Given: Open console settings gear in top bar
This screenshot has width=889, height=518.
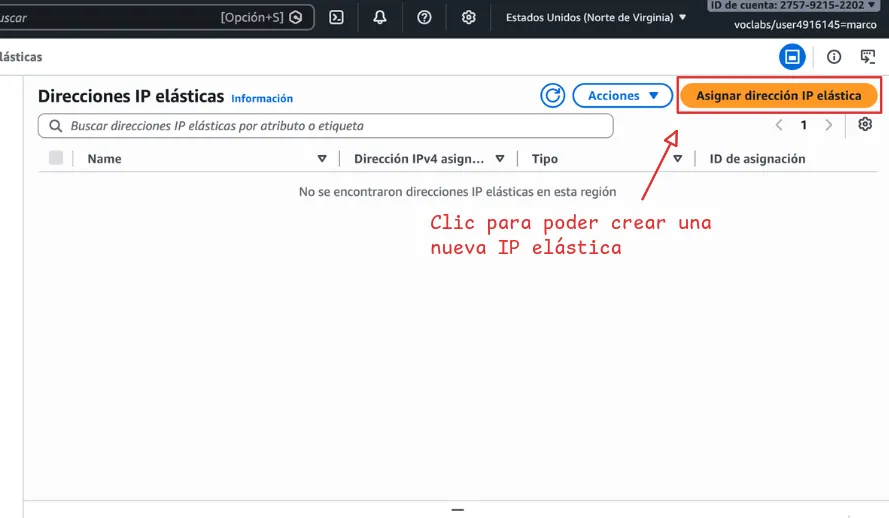Looking at the screenshot, I should click(468, 18).
